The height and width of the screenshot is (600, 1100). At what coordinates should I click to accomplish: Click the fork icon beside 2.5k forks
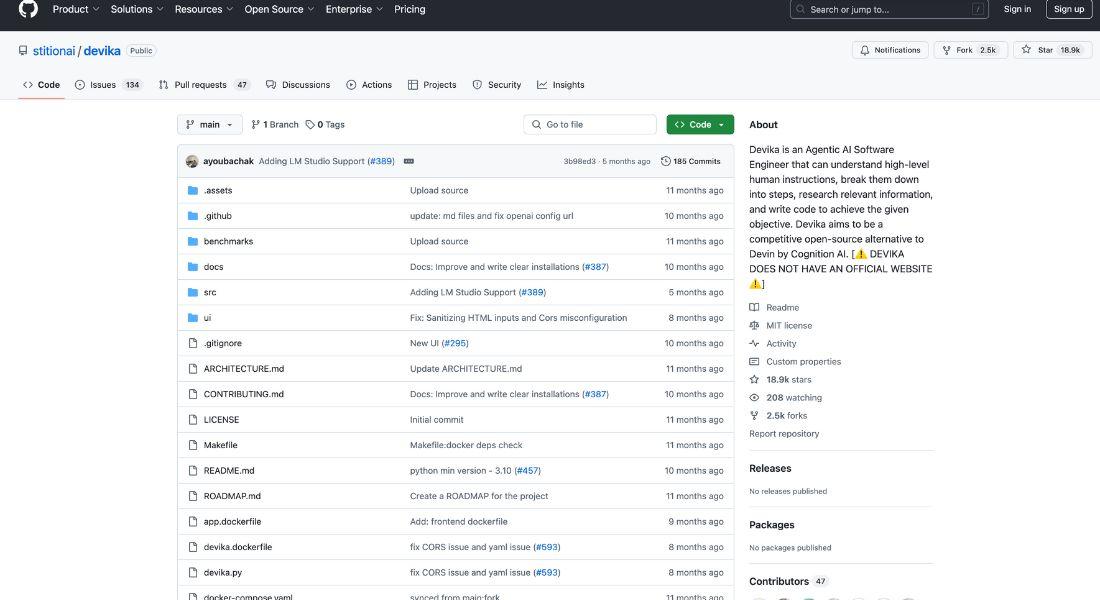point(754,415)
